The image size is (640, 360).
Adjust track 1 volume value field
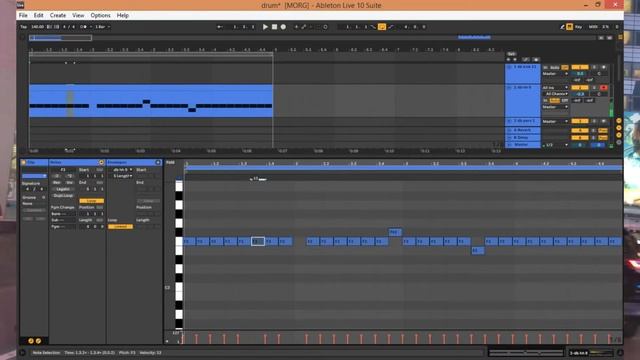(x=580, y=74)
